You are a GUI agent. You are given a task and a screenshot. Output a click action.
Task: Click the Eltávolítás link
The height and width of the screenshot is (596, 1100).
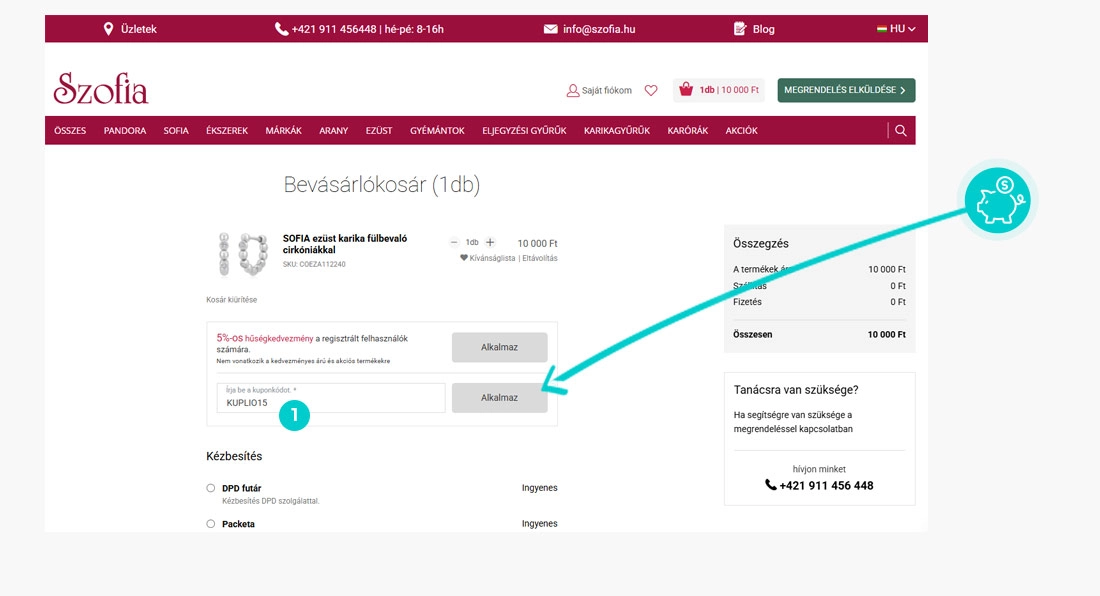tap(540, 258)
